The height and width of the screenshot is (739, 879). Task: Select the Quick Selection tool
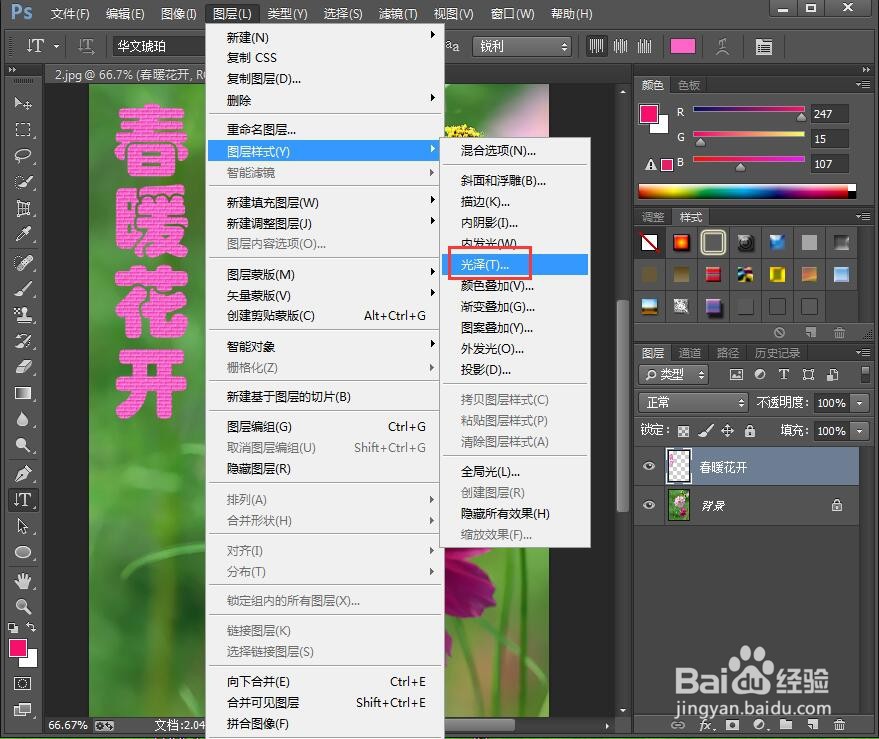pos(23,182)
